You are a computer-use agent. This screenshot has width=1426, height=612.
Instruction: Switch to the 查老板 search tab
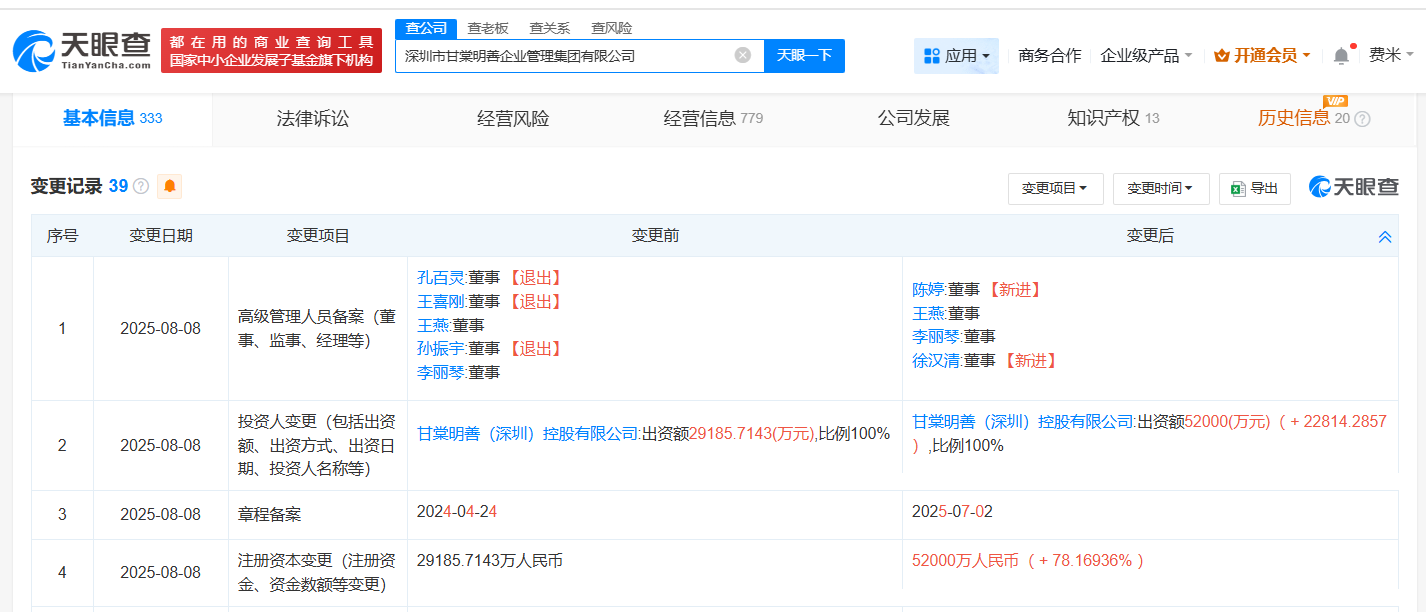coord(487,28)
